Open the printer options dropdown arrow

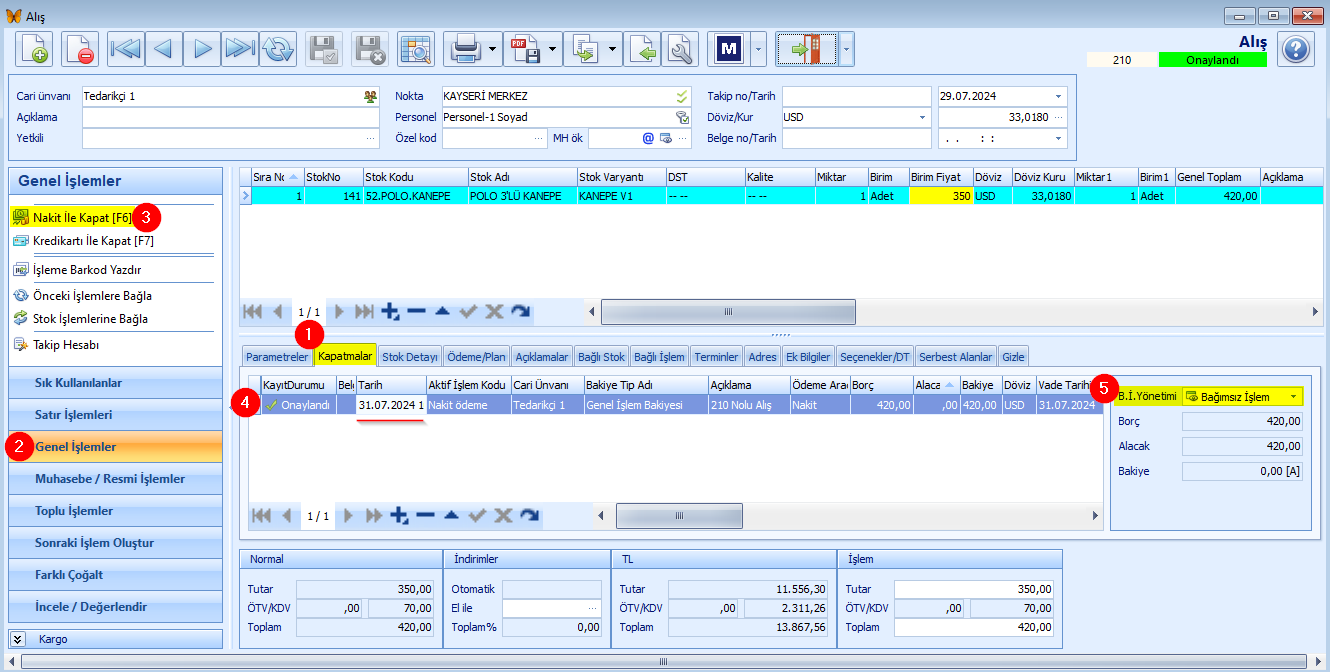492,48
